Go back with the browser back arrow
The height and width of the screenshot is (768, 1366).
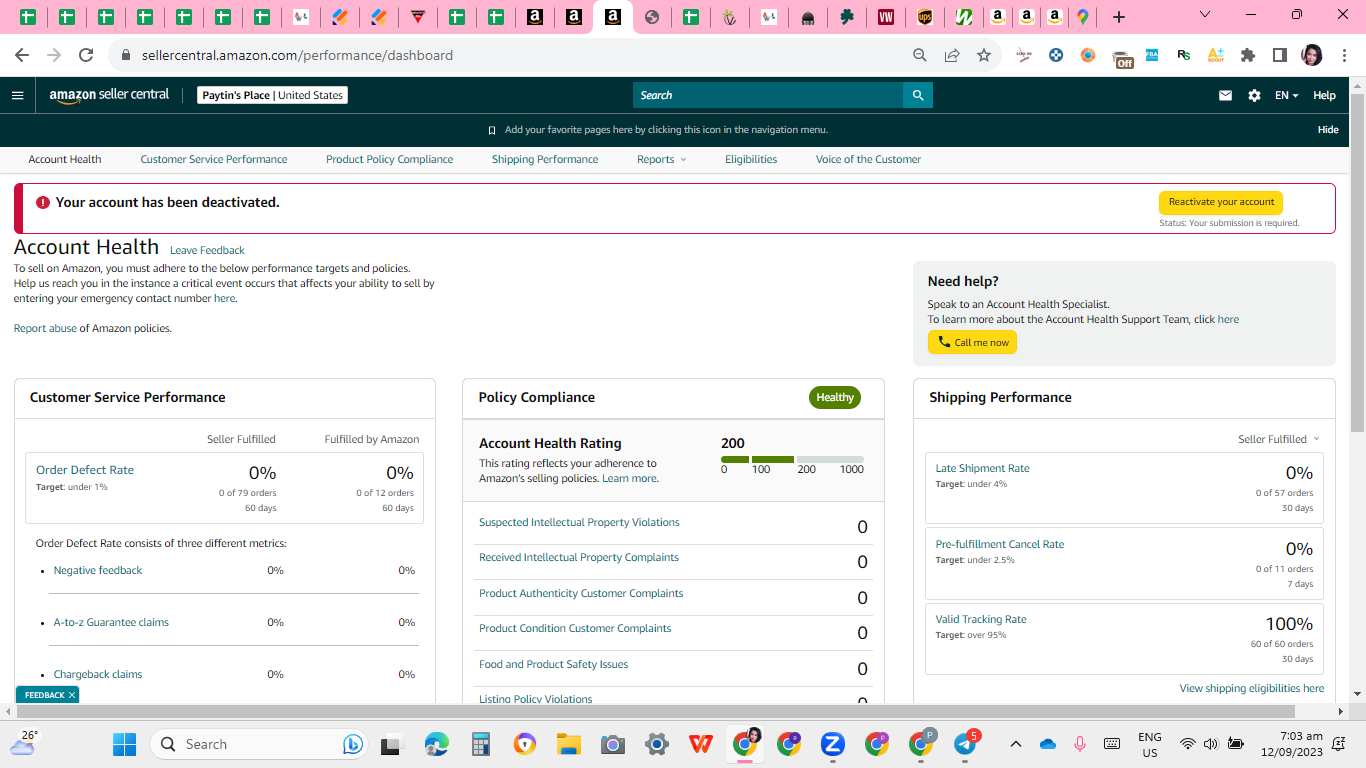[22, 55]
